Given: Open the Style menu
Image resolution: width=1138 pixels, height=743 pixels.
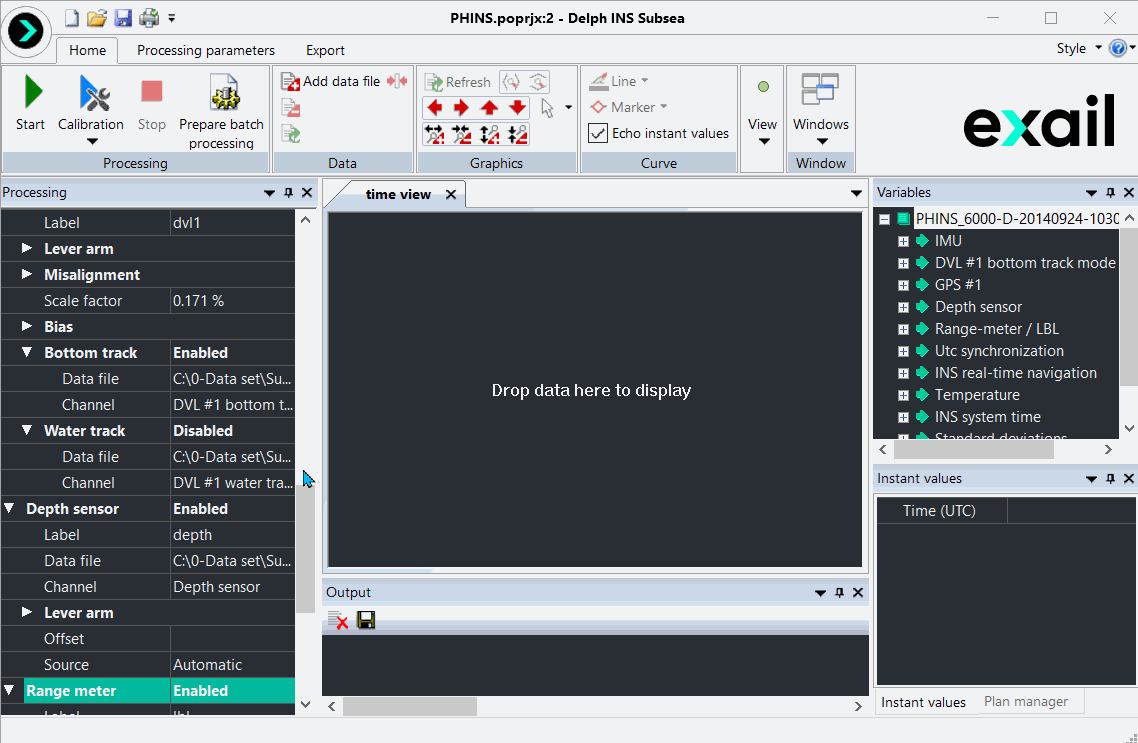Looking at the screenshot, I should [1078, 48].
